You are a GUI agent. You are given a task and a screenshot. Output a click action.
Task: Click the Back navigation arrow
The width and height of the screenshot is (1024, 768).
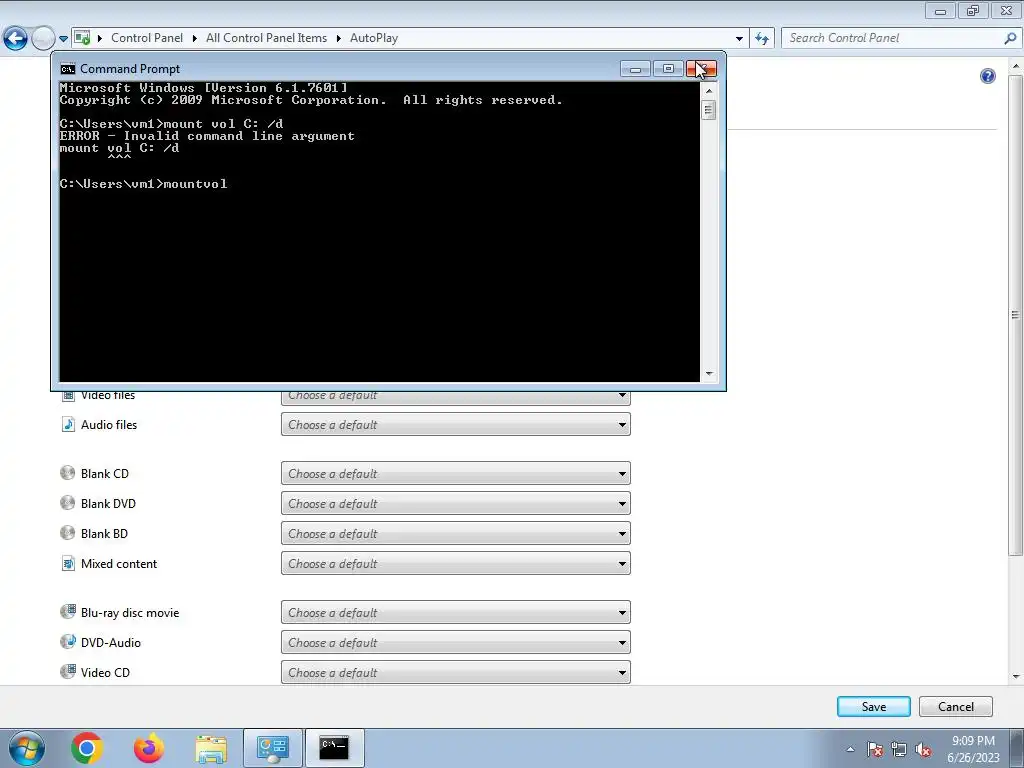[x=16, y=39]
